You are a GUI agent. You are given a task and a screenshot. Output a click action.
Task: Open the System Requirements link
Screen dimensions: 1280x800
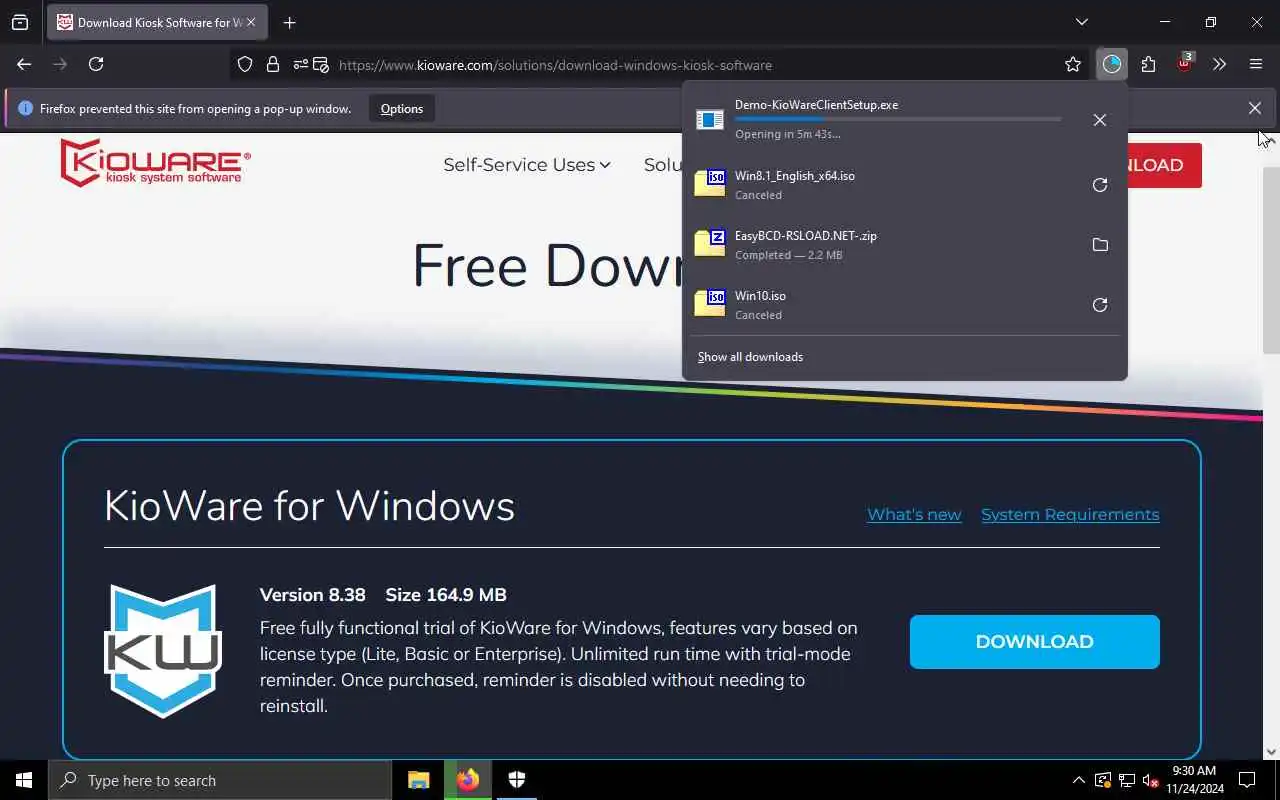tap(1070, 514)
